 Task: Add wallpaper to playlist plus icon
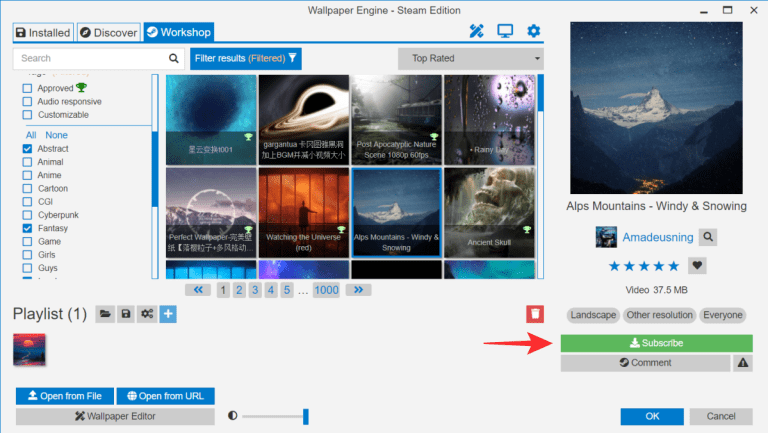[168, 314]
